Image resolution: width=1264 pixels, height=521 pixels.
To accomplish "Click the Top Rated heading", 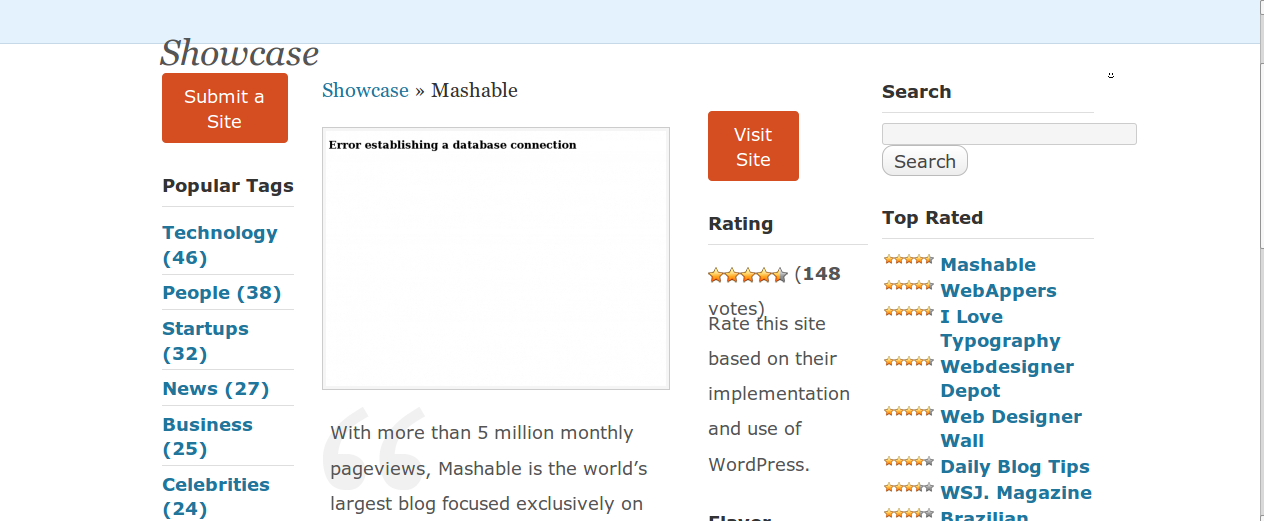I will [x=932, y=218].
